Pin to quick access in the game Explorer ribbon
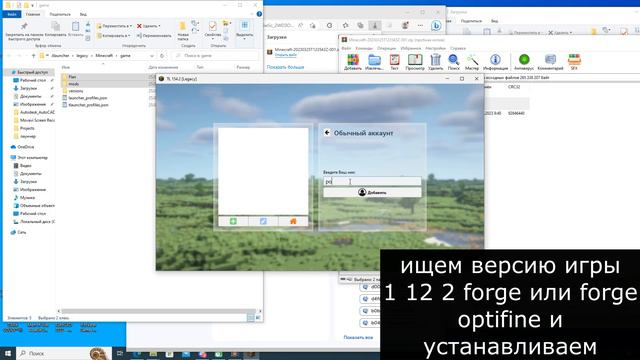Image resolution: width=640 pixels, height=360 pixels. point(24,31)
